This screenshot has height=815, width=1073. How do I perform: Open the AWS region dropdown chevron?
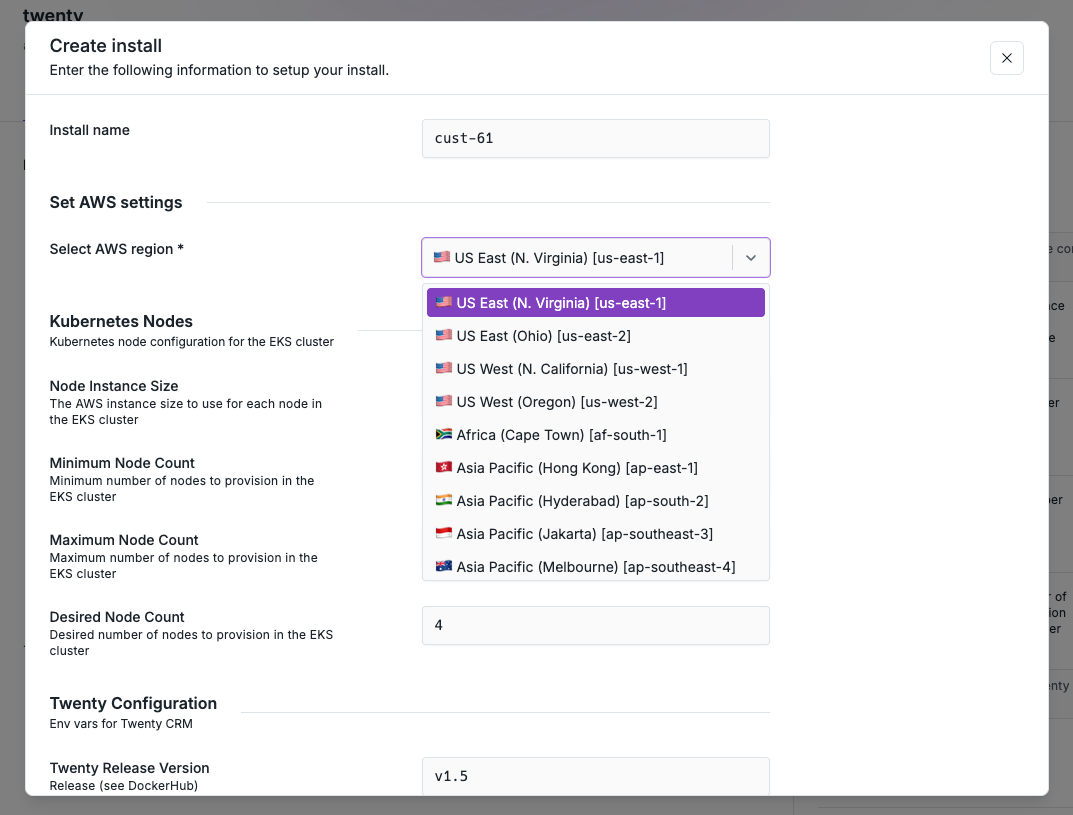click(751, 257)
